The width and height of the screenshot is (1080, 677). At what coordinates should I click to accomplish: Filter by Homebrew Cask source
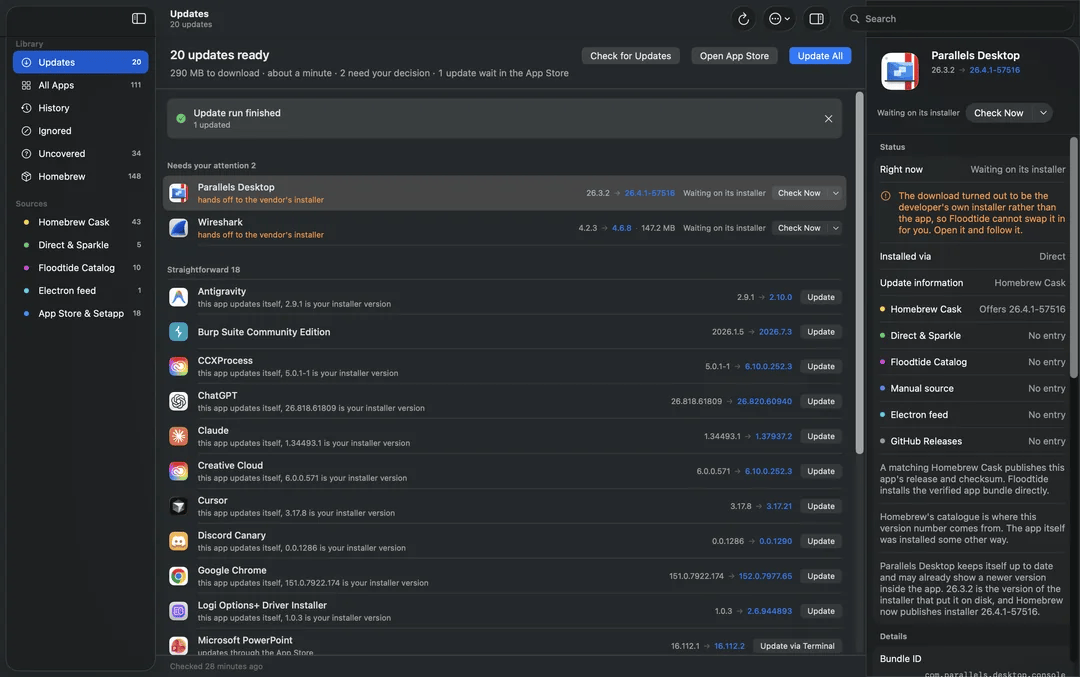tap(81, 222)
